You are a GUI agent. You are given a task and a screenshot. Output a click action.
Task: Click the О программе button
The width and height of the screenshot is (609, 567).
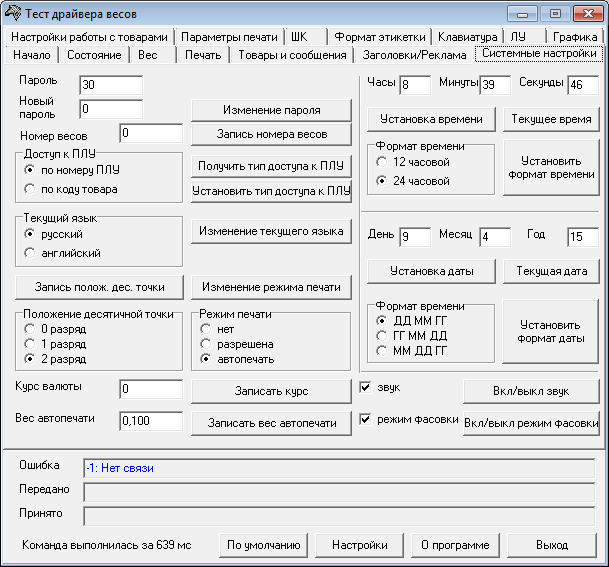coord(455,545)
